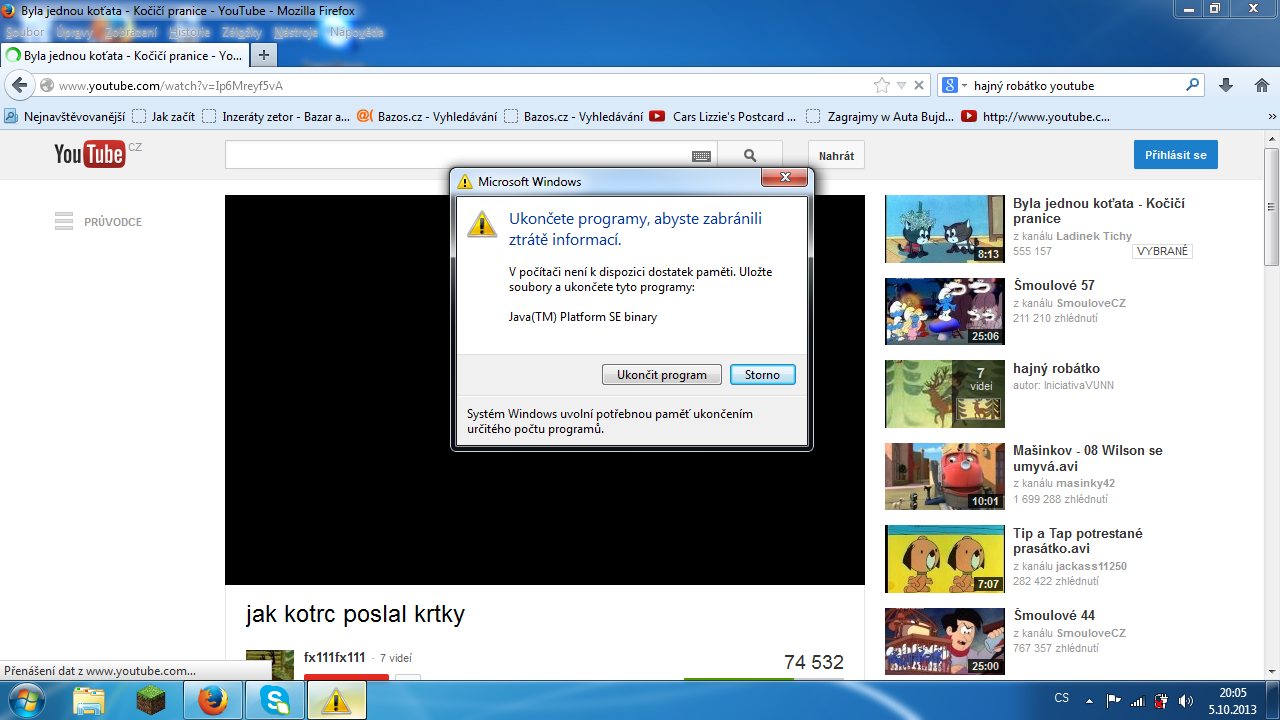
Task: Click the Firefox address bar URL
Action: tap(171, 86)
